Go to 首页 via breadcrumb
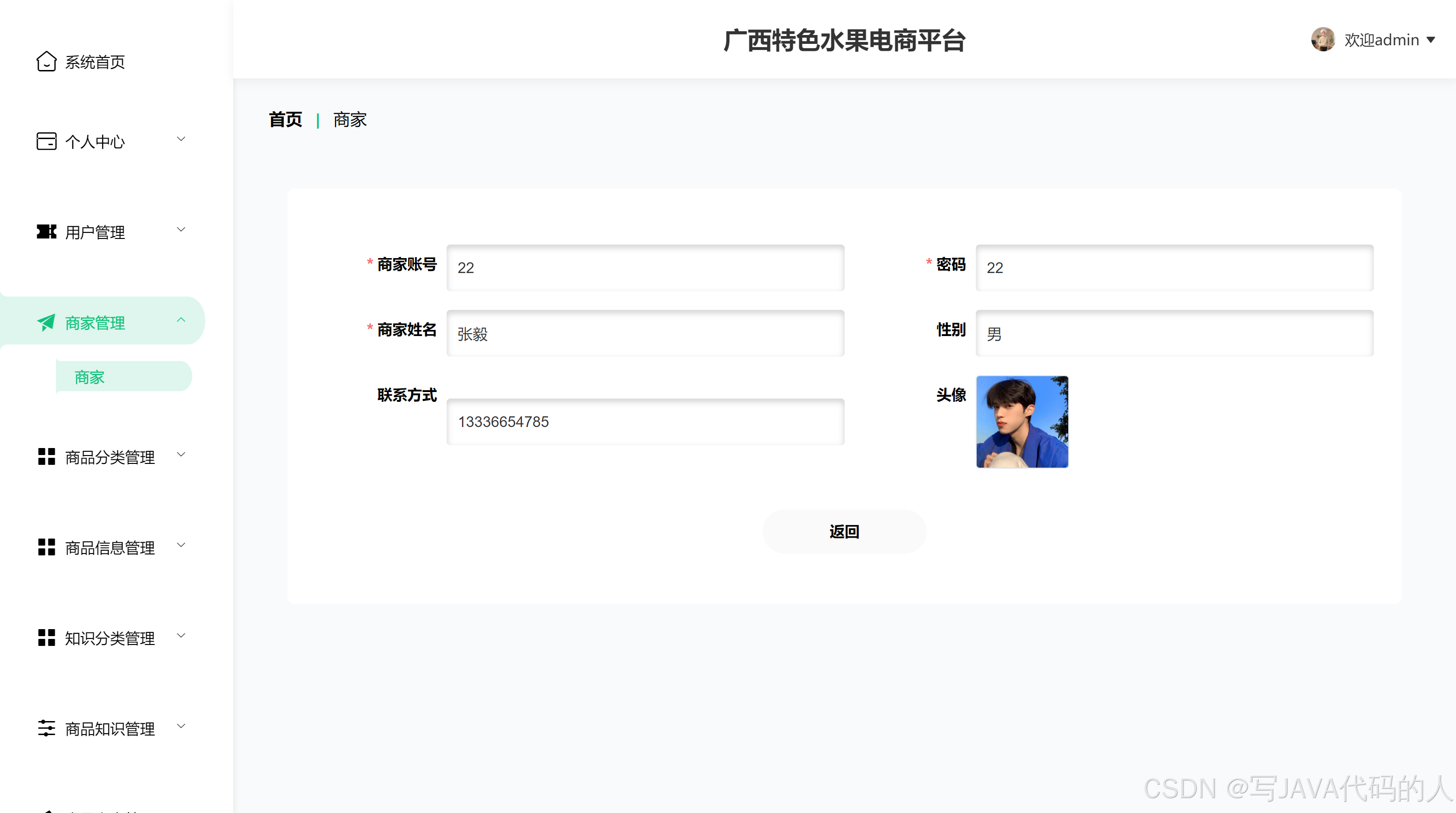The height and width of the screenshot is (813, 1456). 286,119
